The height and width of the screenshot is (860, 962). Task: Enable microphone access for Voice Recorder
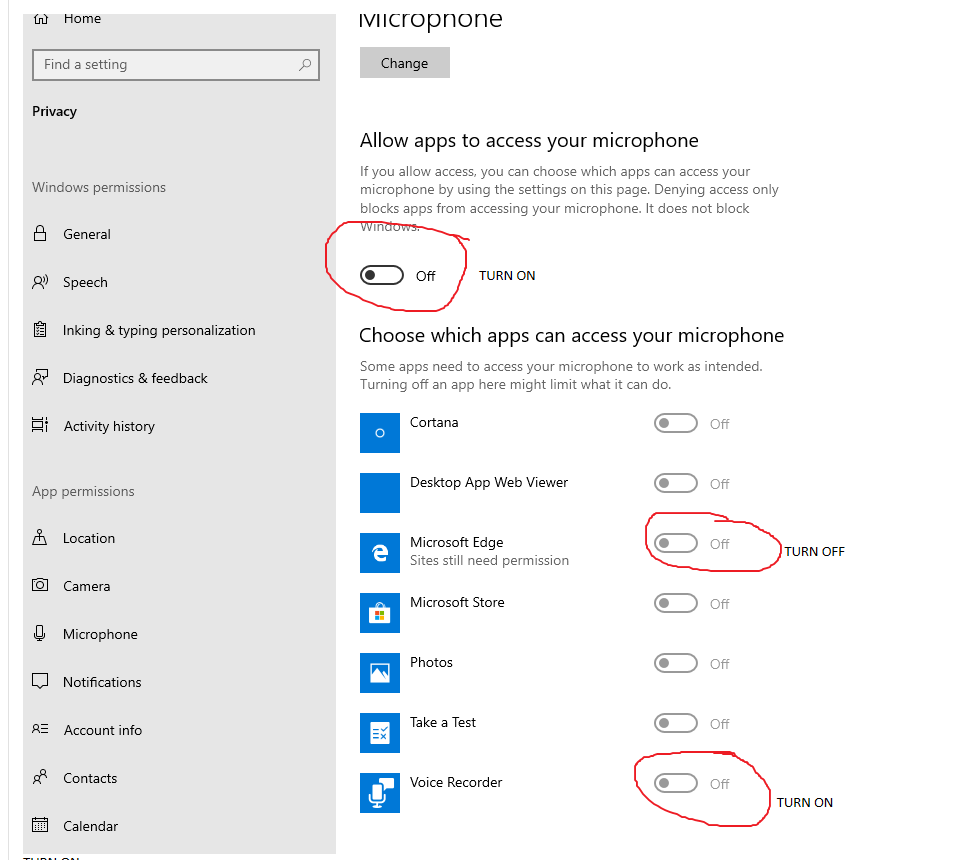pyautogui.click(x=675, y=783)
